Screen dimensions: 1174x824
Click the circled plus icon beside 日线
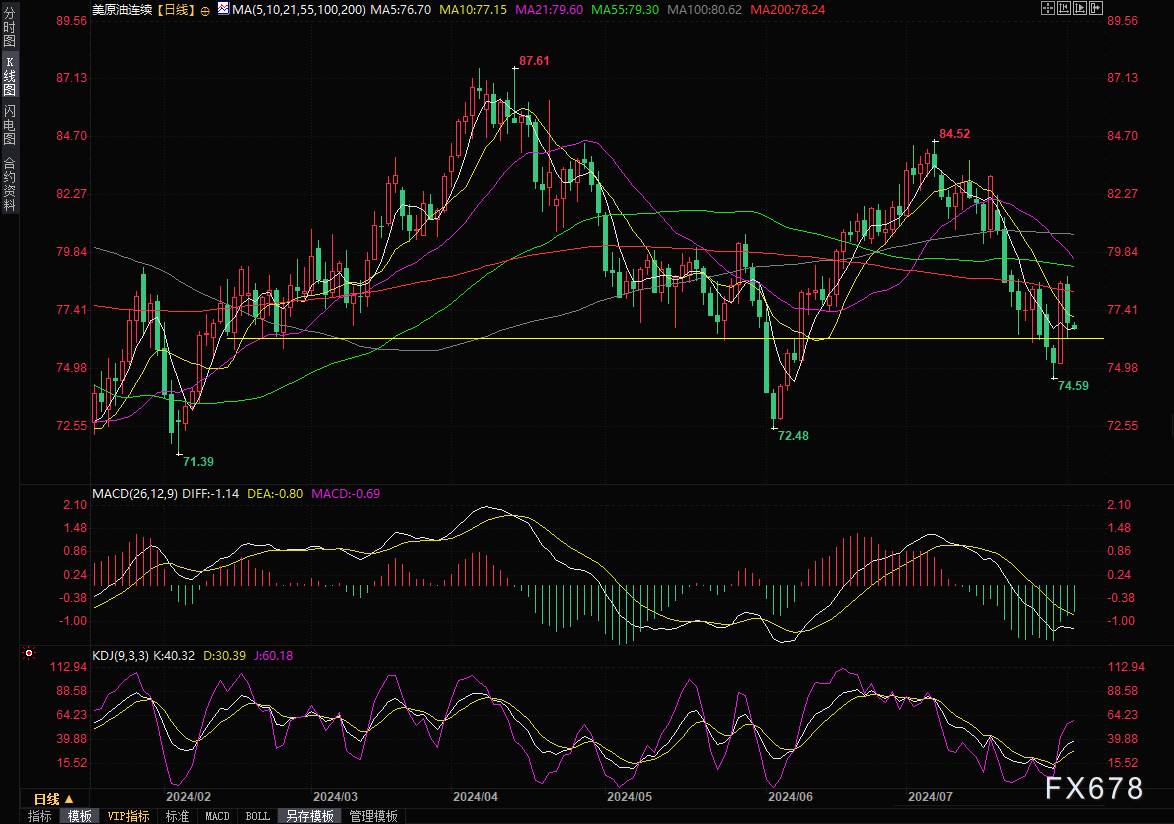205,10
